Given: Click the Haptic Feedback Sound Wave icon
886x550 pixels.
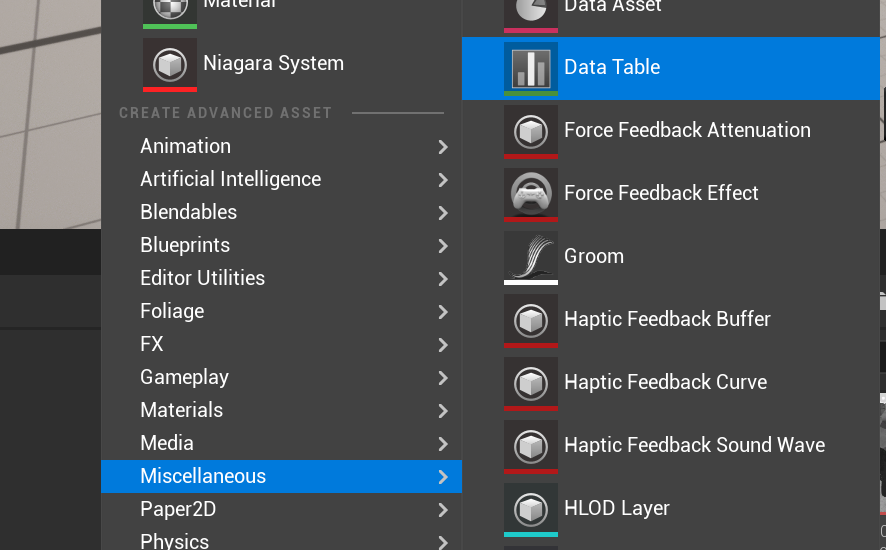Looking at the screenshot, I should tap(530, 446).
